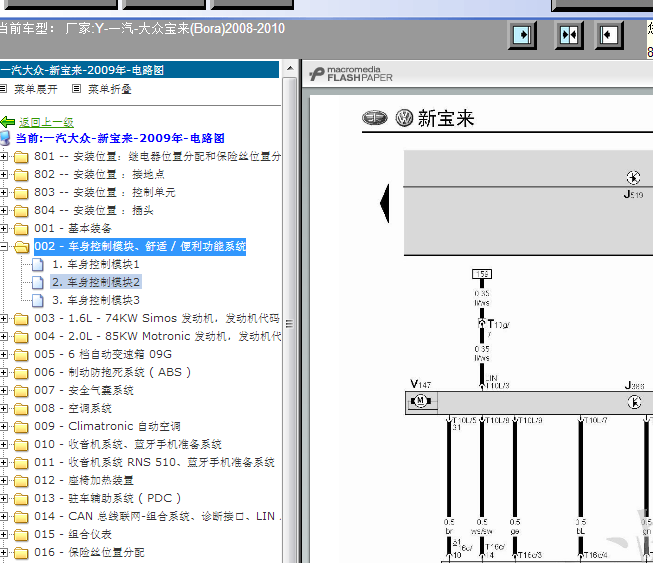Click folder icon of 016 保险丝
The image size is (653, 563).
coord(21,553)
